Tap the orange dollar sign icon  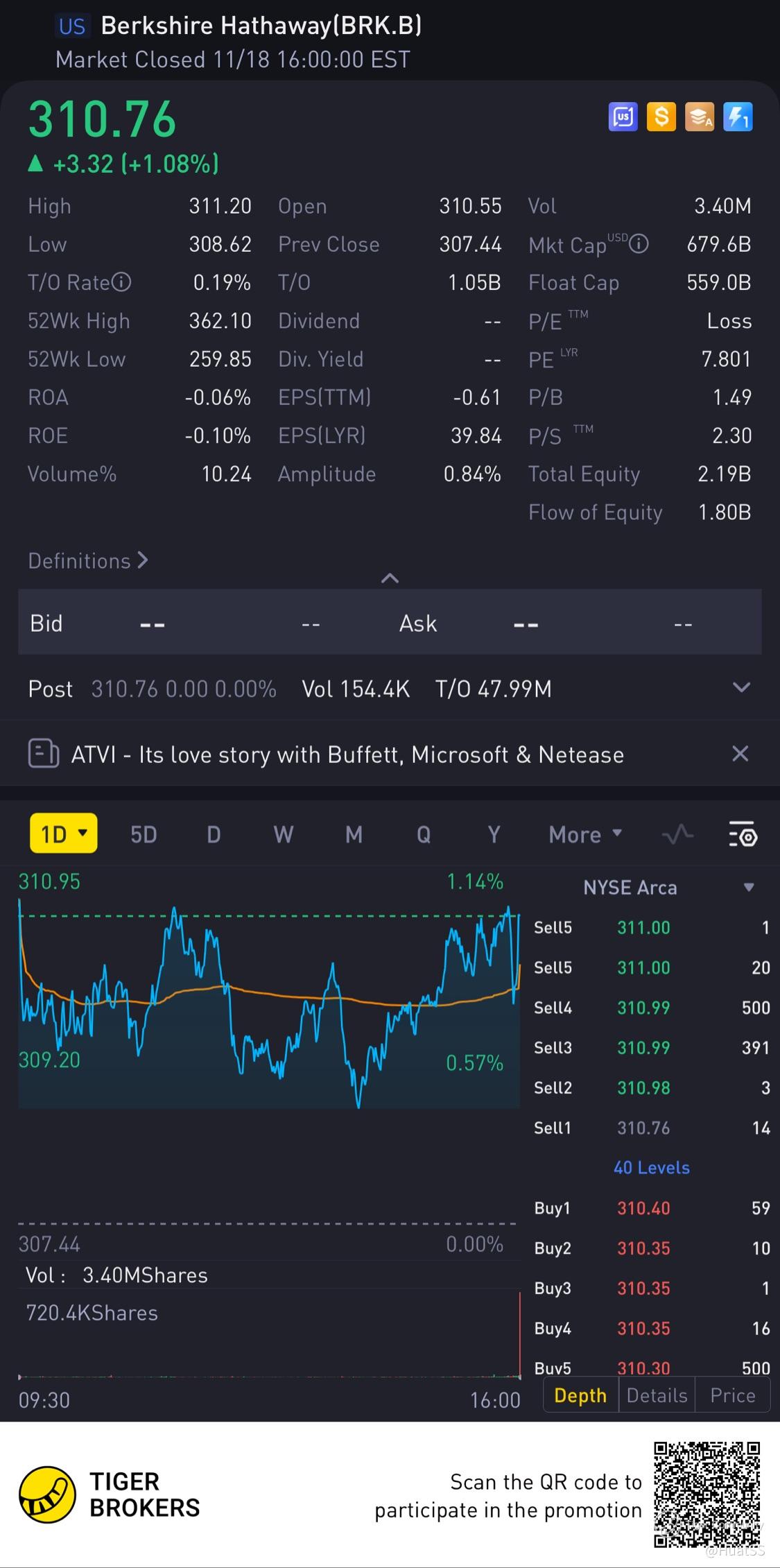(x=661, y=117)
